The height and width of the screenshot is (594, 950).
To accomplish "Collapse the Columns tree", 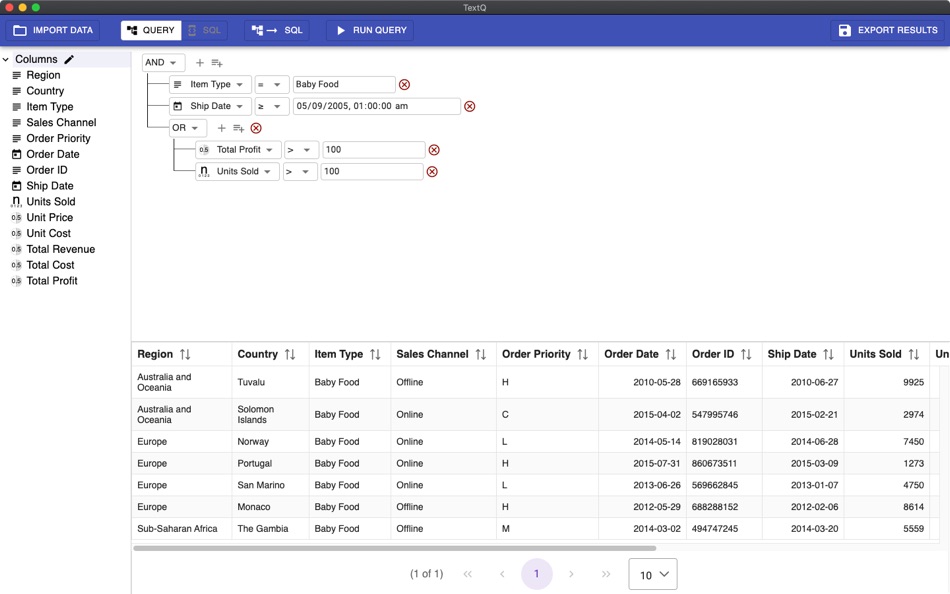I will 6,59.
